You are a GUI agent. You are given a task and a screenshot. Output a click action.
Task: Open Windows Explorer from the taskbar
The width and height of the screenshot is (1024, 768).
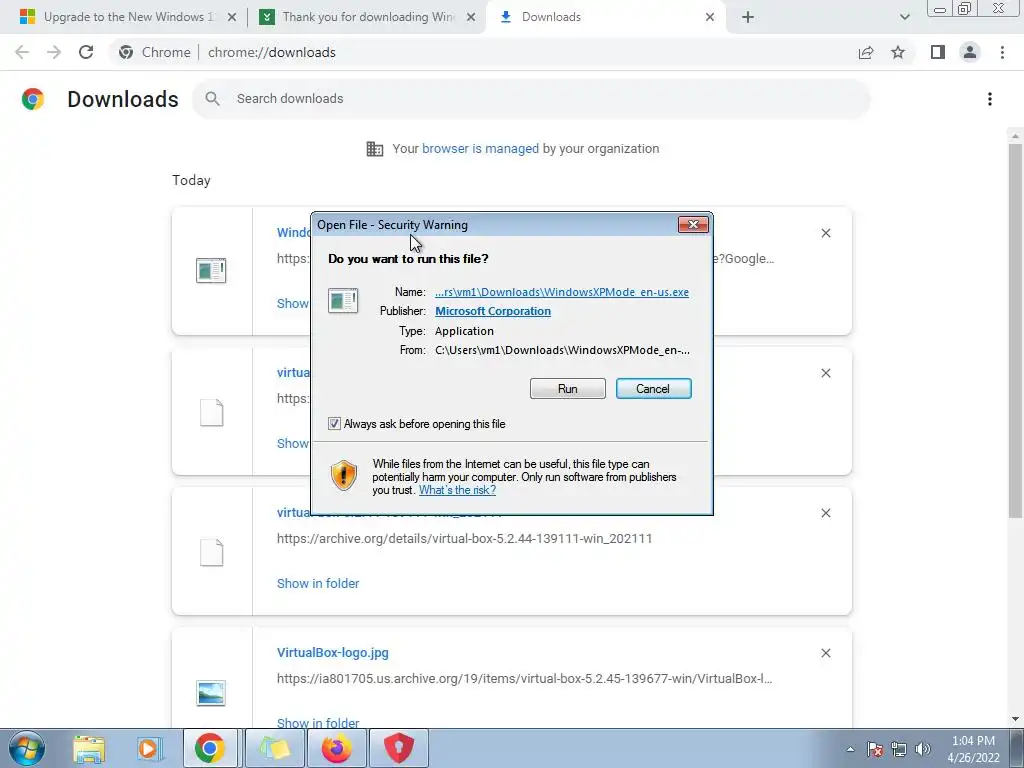tap(89, 748)
